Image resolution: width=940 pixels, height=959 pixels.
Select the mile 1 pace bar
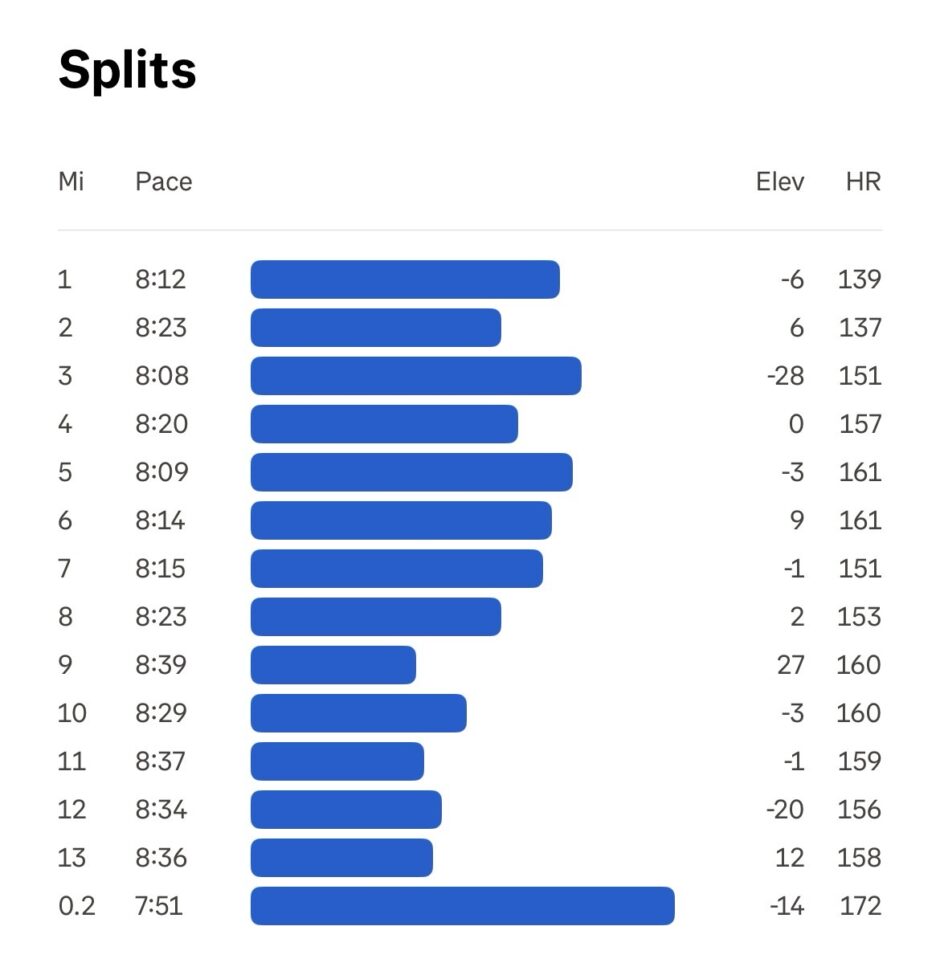[x=405, y=279]
